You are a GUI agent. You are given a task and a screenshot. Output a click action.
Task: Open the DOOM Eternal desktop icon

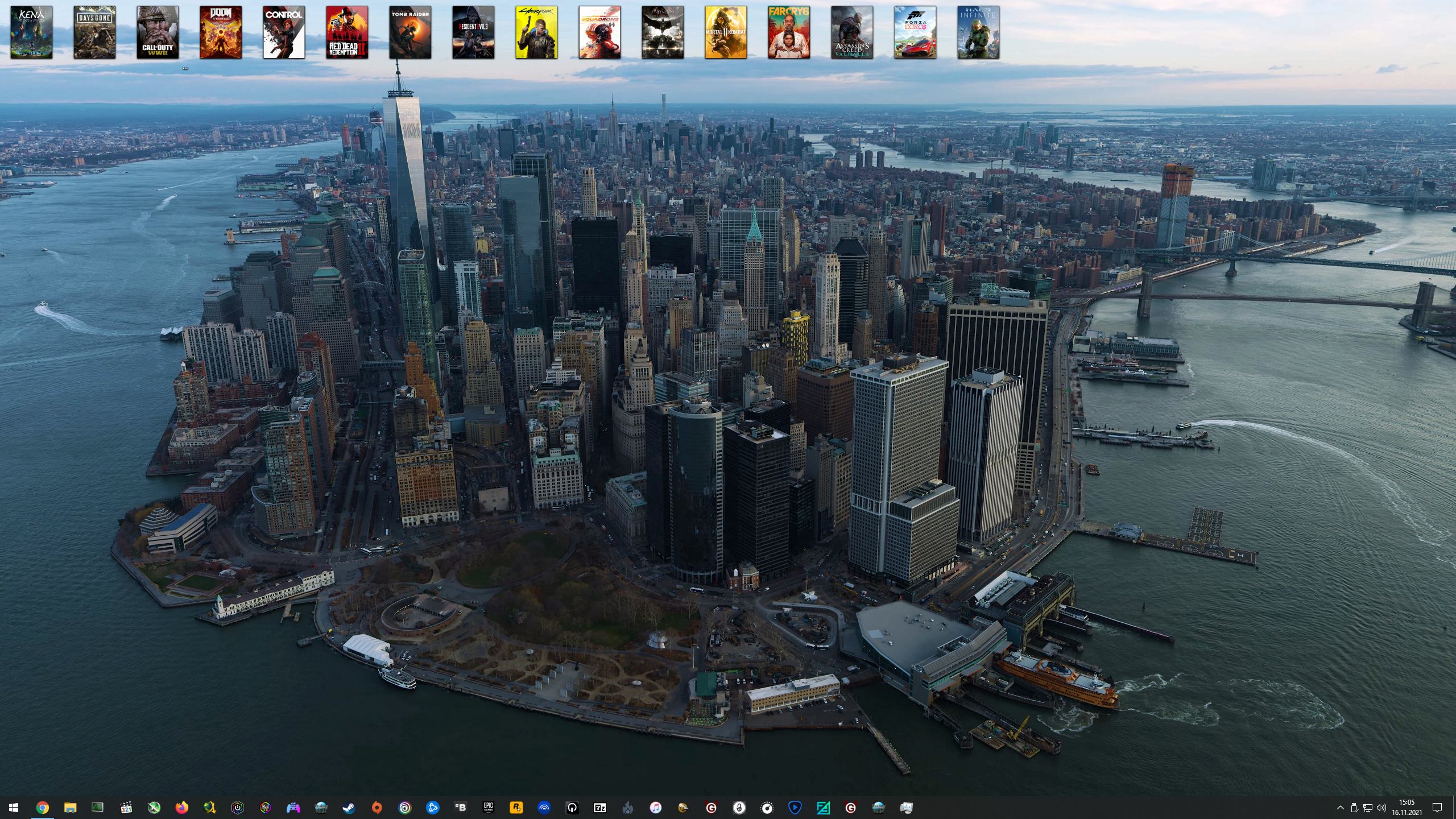[x=221, y=32]
